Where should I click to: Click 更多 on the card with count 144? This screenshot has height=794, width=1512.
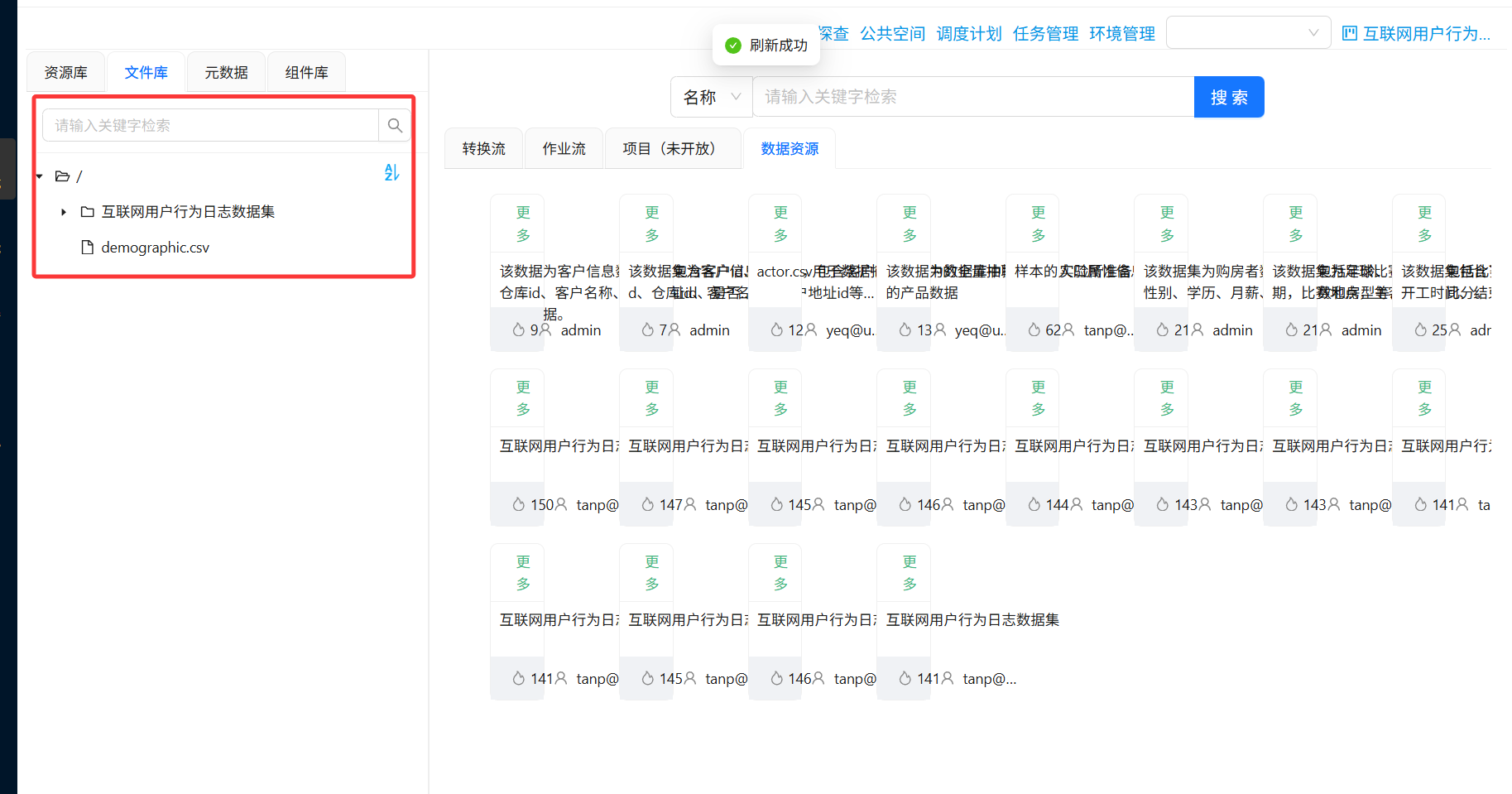(1039, 398)
